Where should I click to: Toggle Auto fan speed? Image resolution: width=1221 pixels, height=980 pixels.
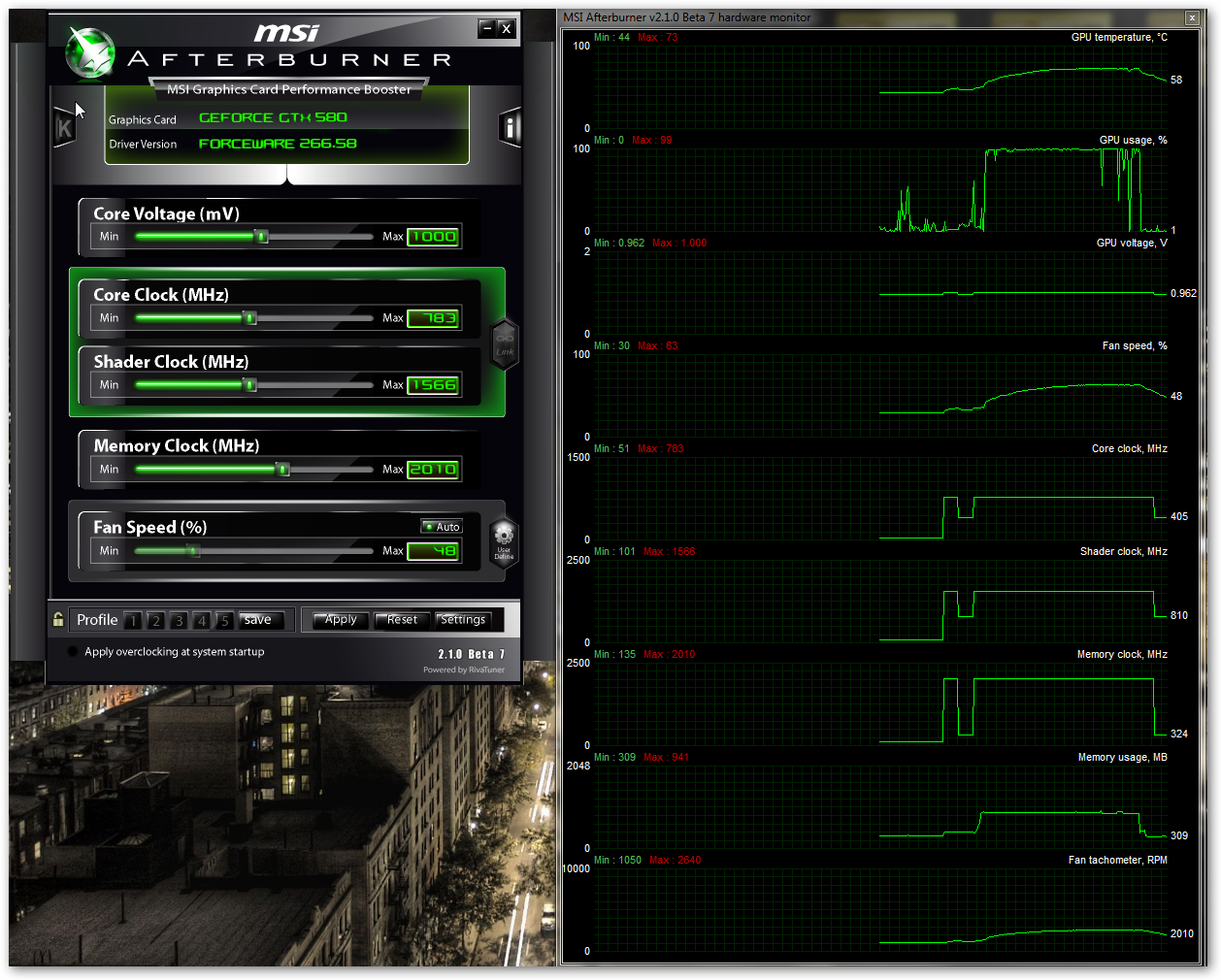click(x=442, y=527)
